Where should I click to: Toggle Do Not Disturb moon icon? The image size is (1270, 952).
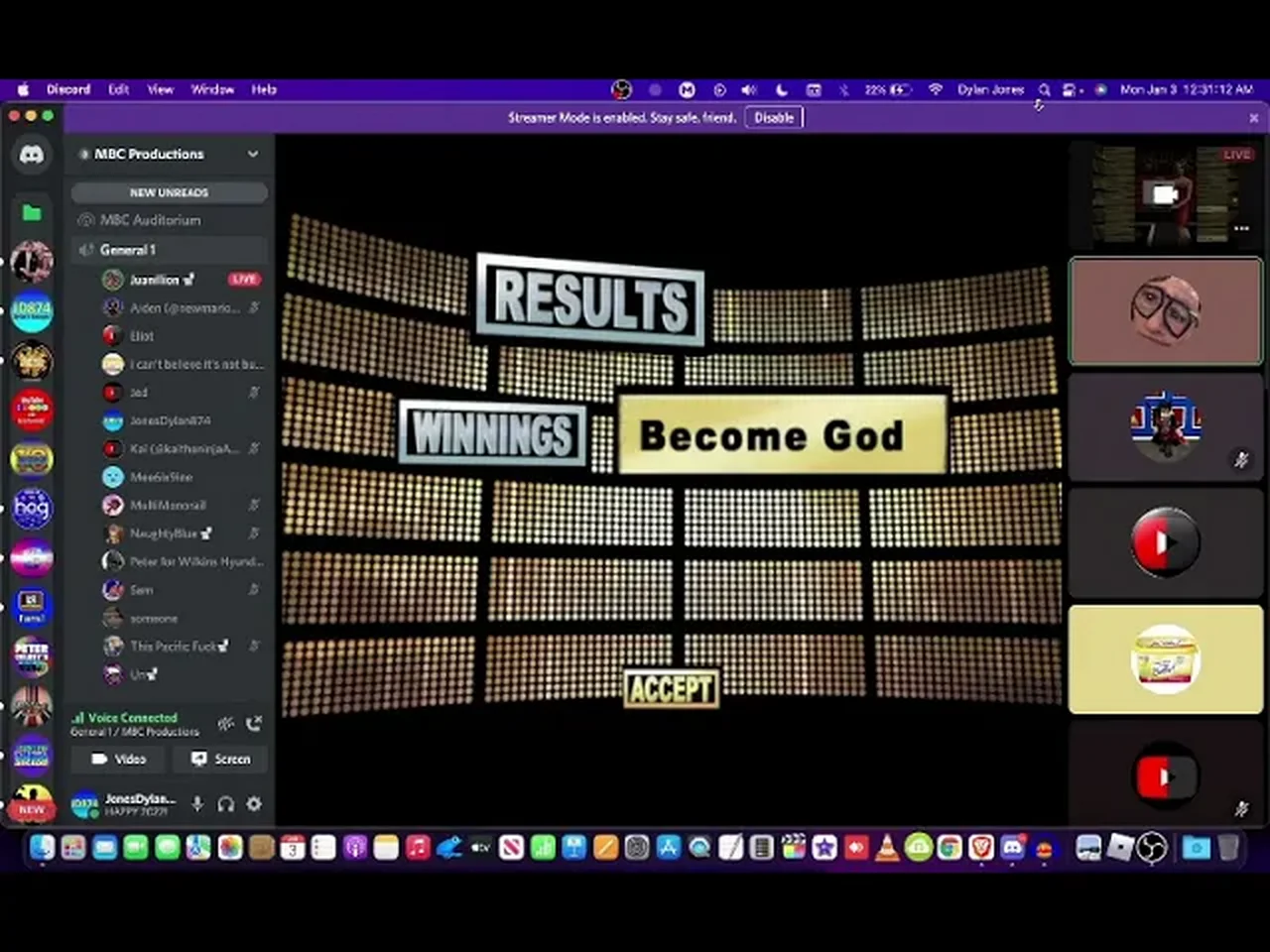point(782,89)
